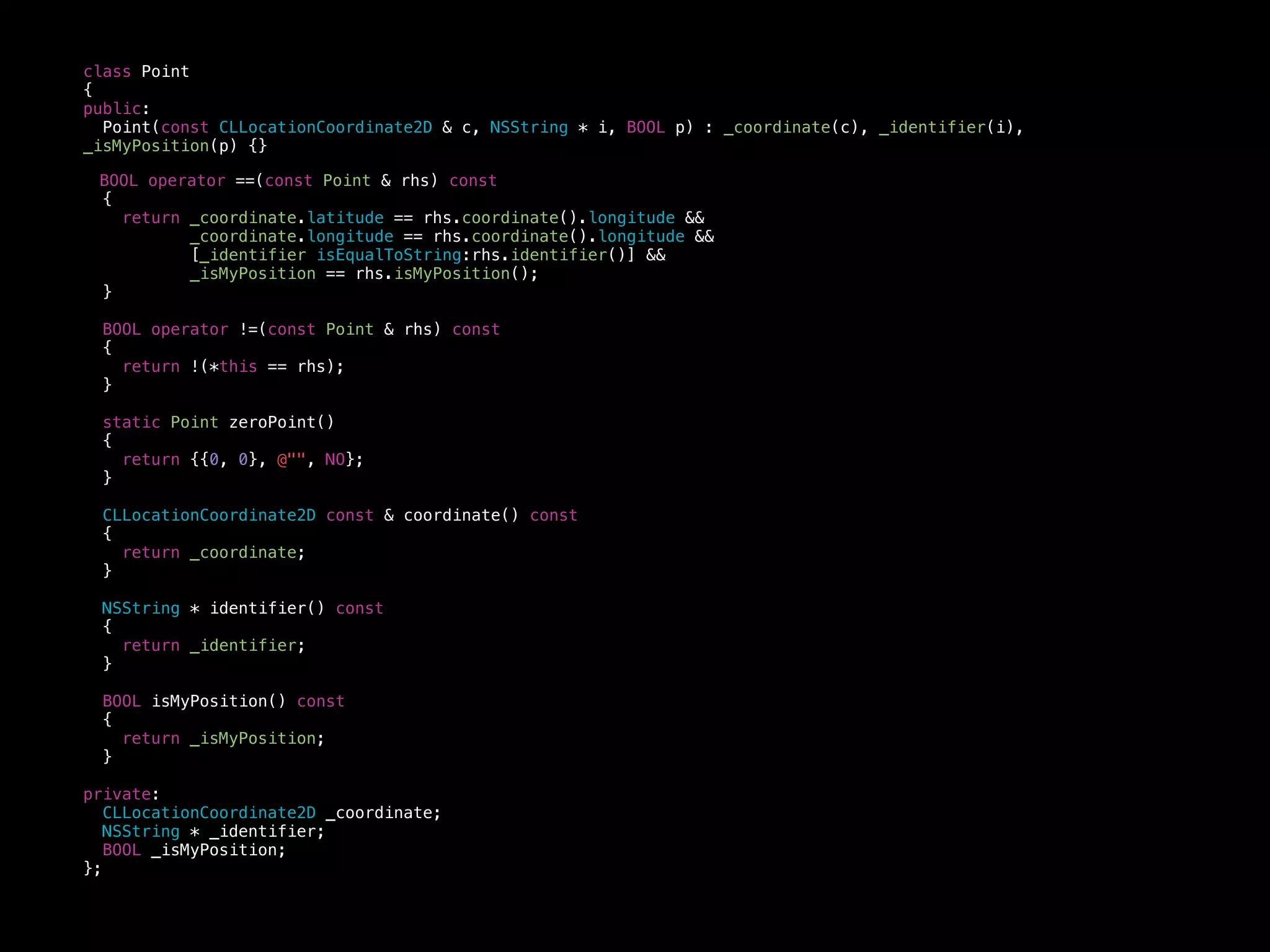
Task: Click 'NSString * _identifier;' member declaration
Action: point(213,832)
